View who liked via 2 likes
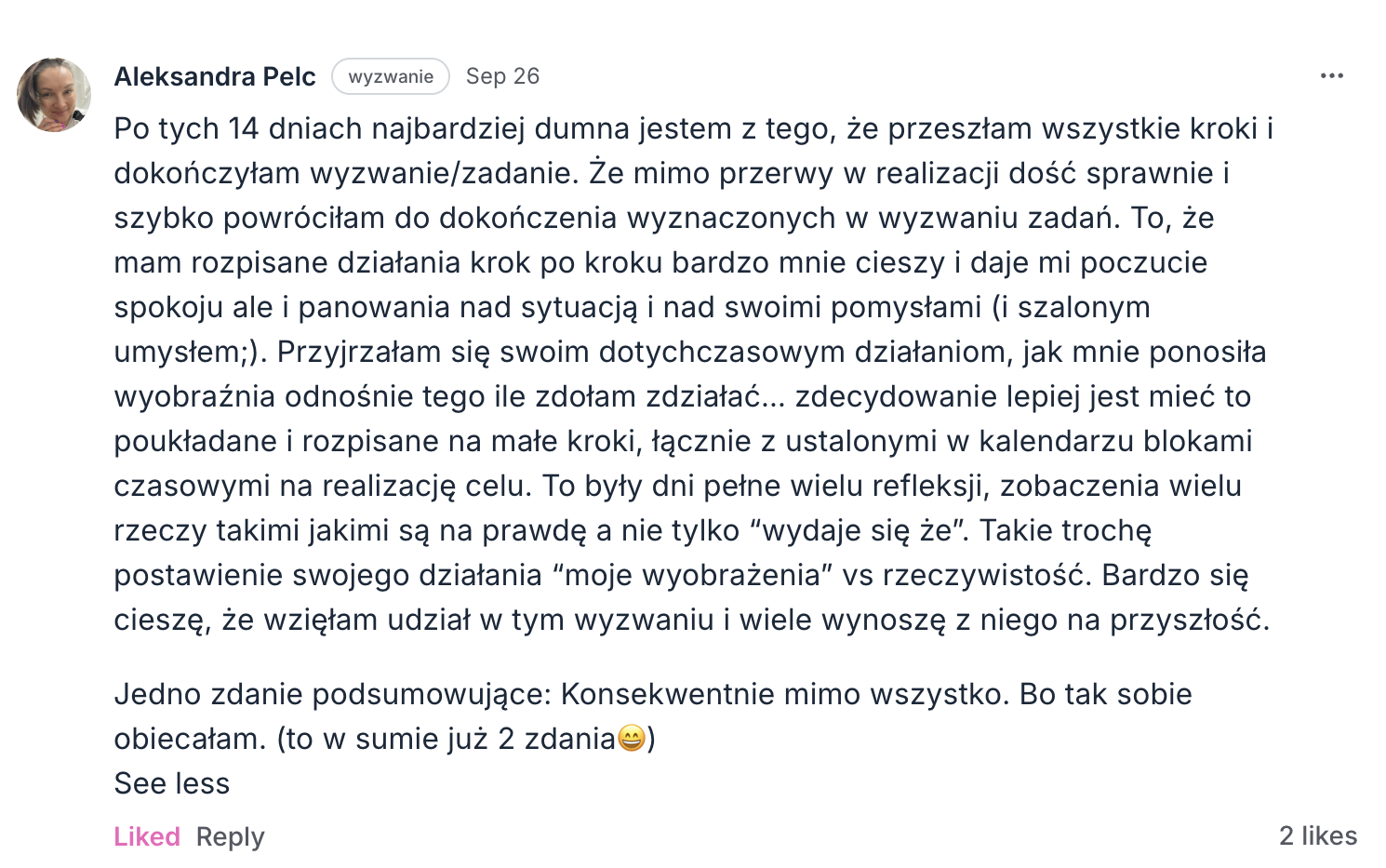 pyautogui.click(x=1317, y=835)
